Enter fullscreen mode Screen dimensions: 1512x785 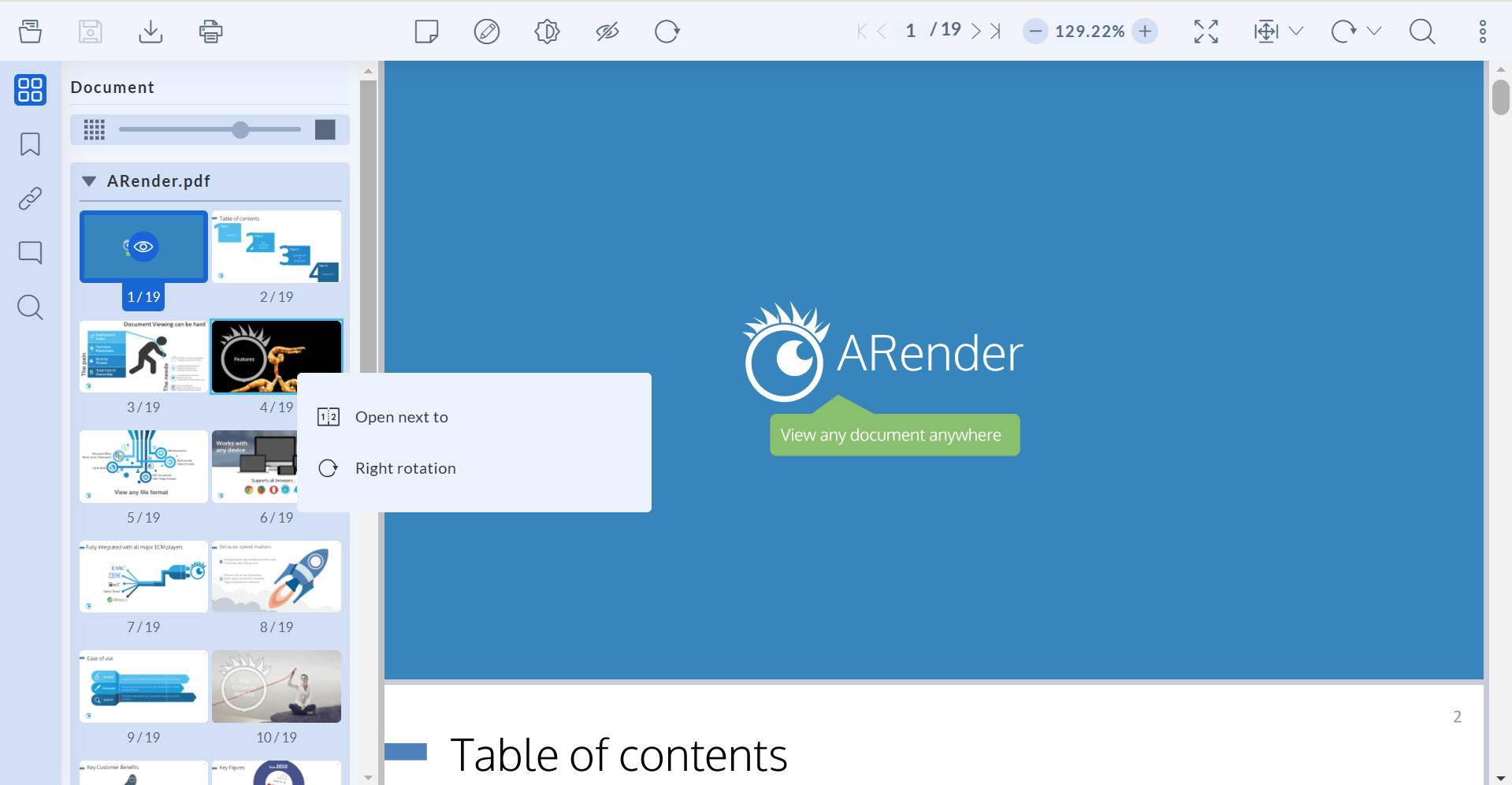click(x=1206, y=32)
